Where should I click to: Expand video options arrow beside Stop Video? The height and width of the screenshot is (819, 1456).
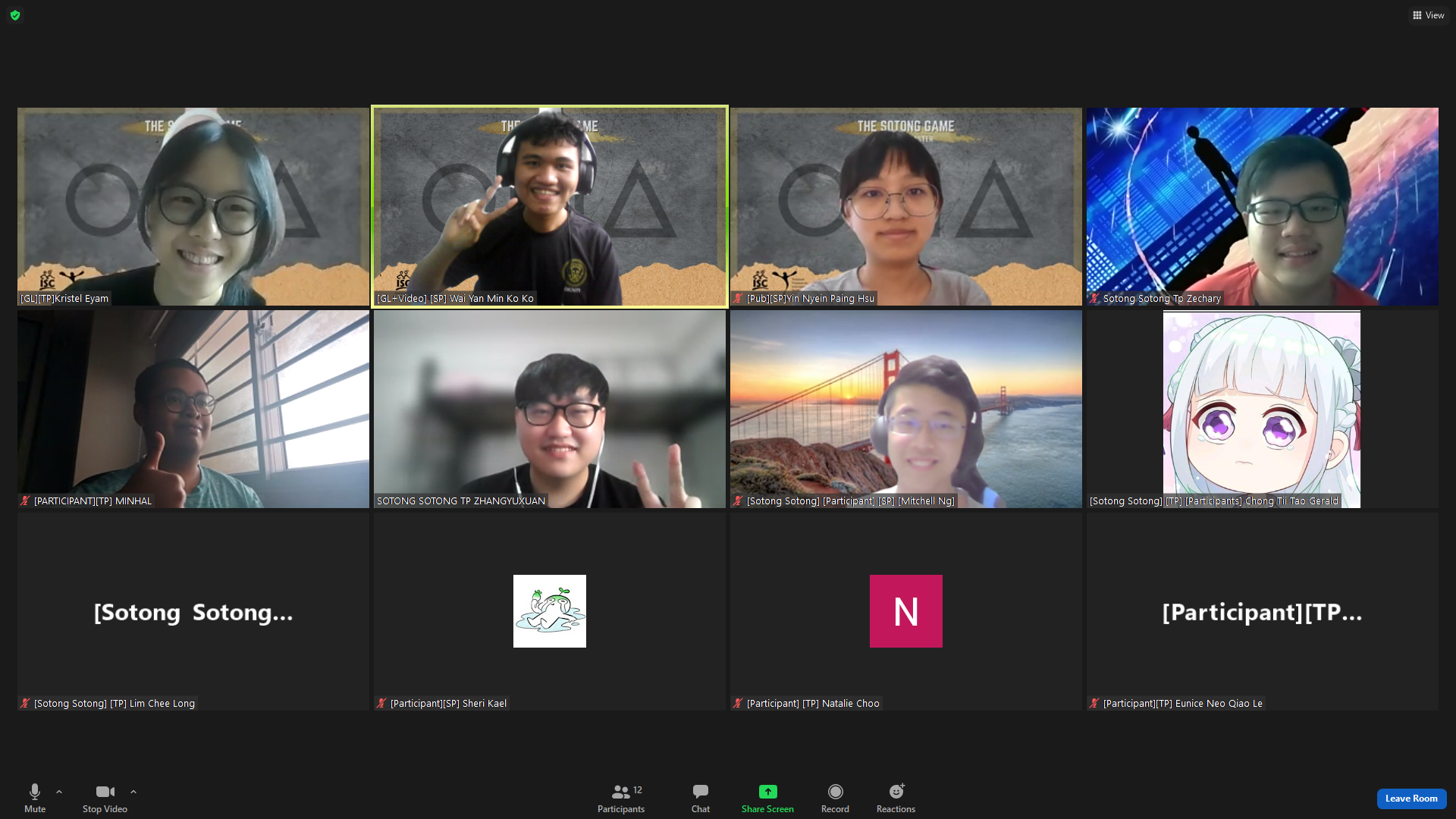[x=133, y=792]
